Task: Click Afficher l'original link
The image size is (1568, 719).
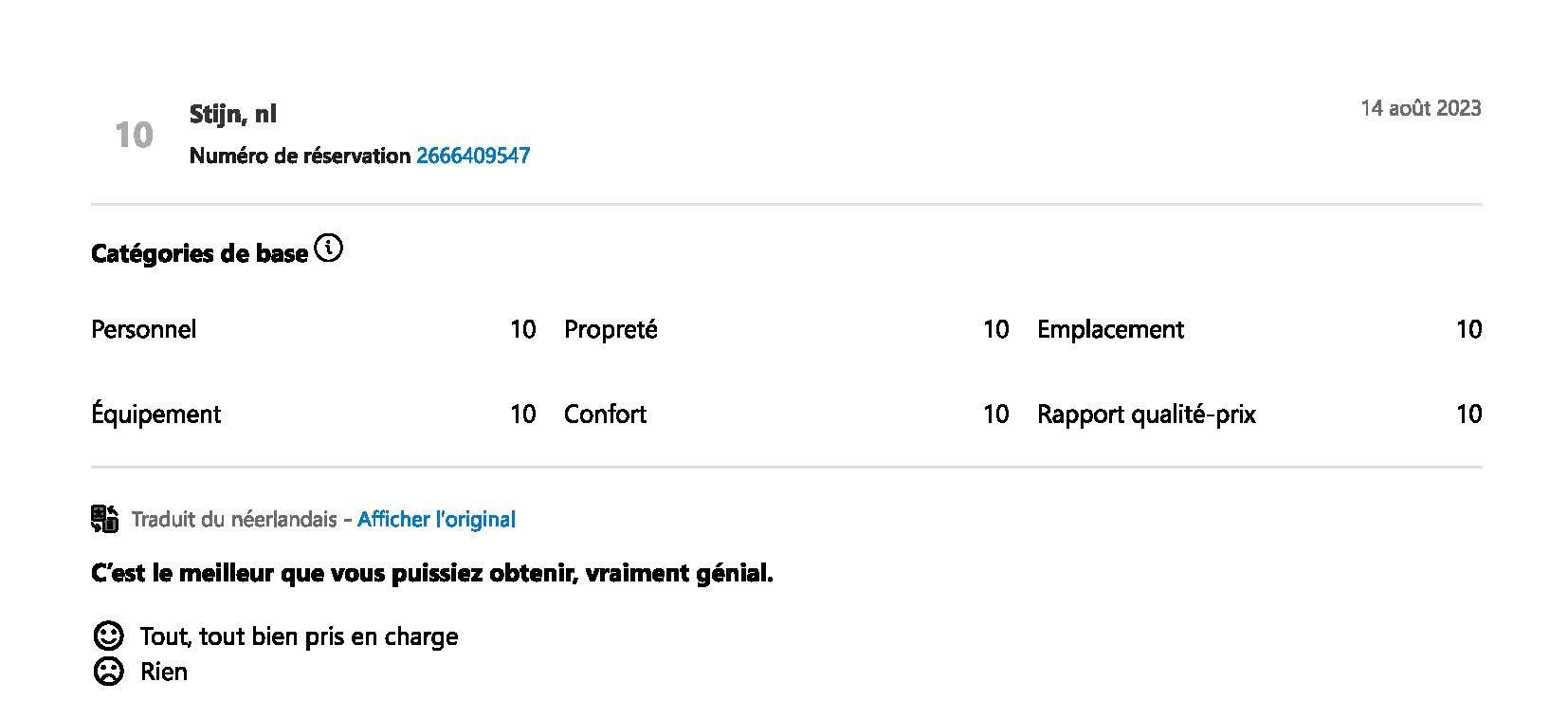Action: pyautogui.click(x=436, y=520)
